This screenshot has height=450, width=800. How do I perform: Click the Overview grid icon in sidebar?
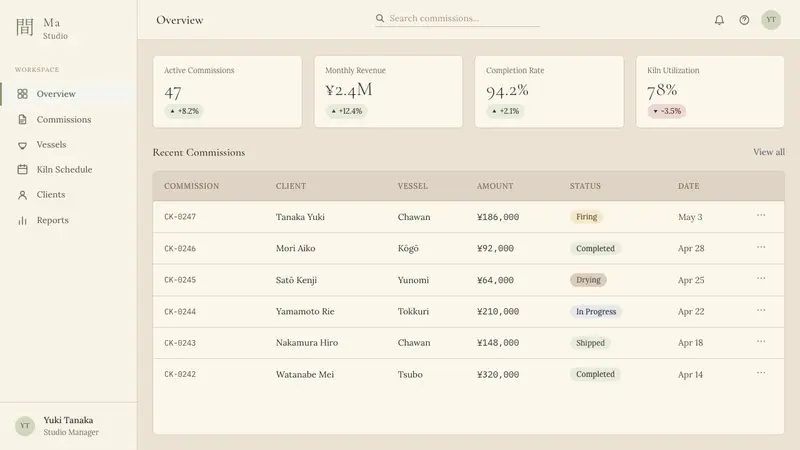point(22,94)
